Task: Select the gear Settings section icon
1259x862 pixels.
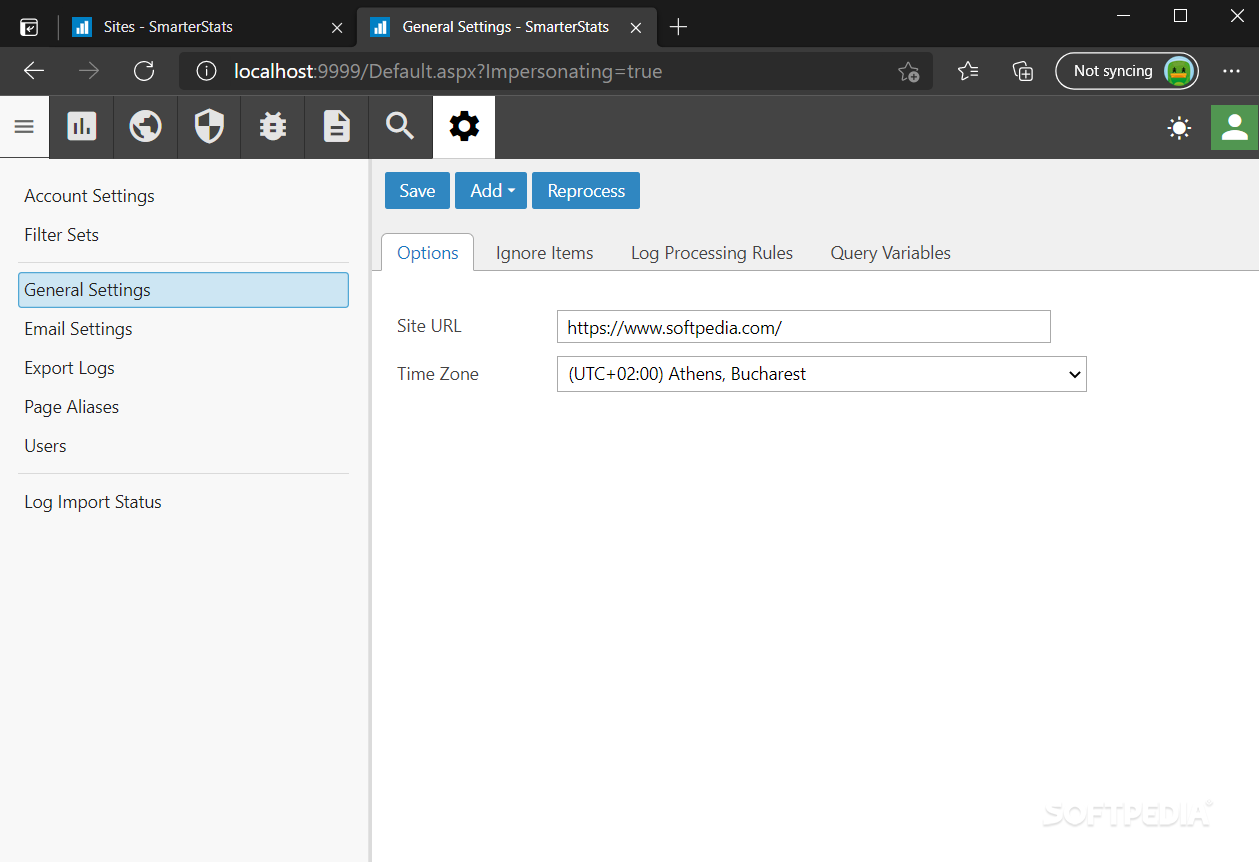Action: (x=464, y=127)
